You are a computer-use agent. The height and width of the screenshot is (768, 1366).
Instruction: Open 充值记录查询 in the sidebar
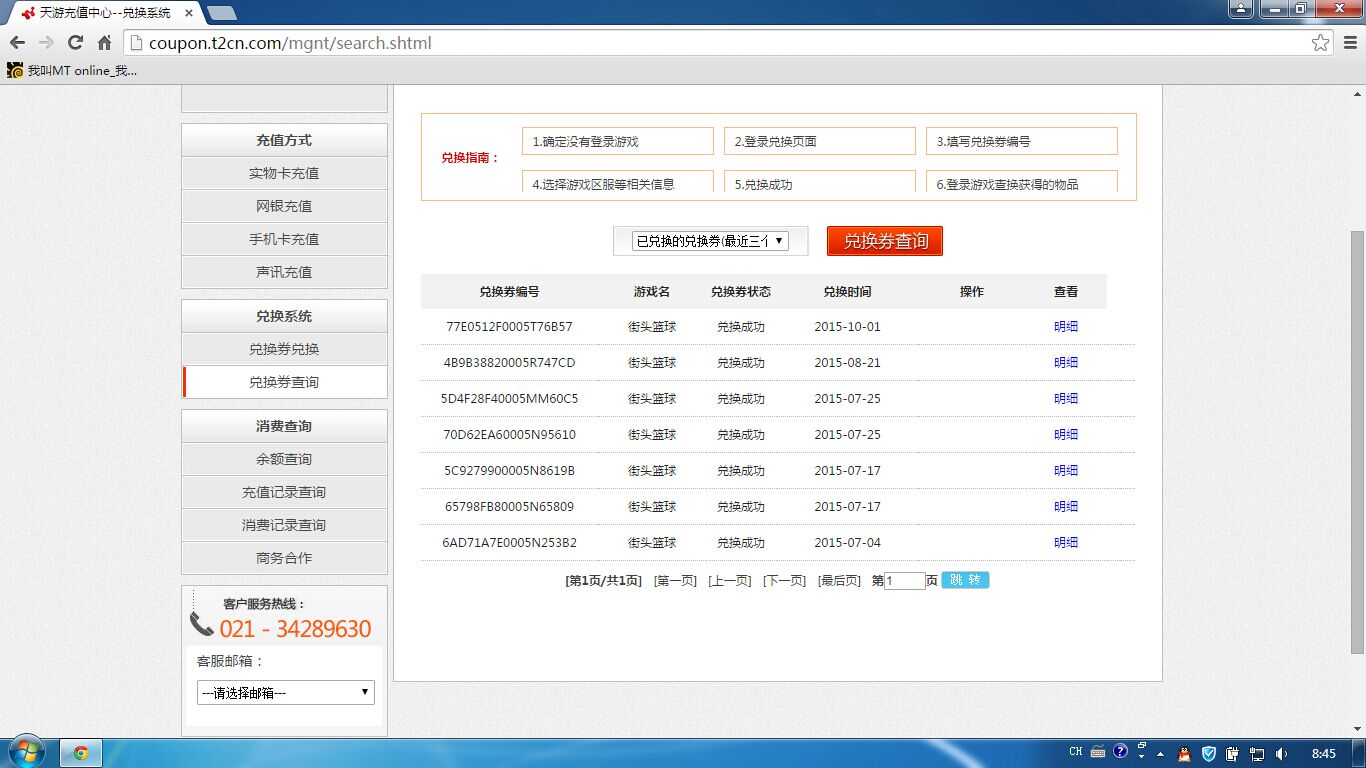point(284,492)
